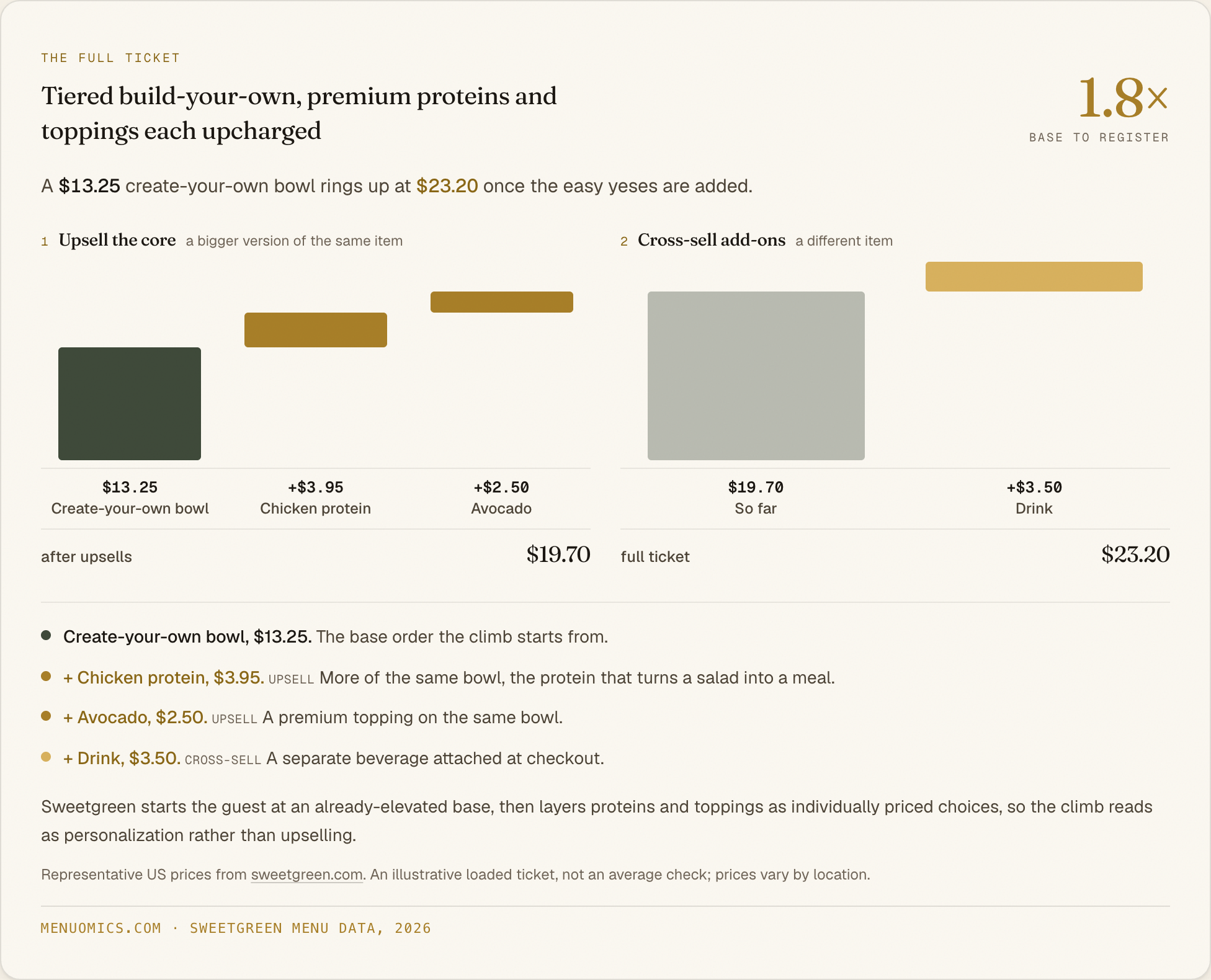Click the MENUOMICS.COM footer text
Image resolution: width=1211 pixels, height=980 pixels.
[x=101, y=928]
